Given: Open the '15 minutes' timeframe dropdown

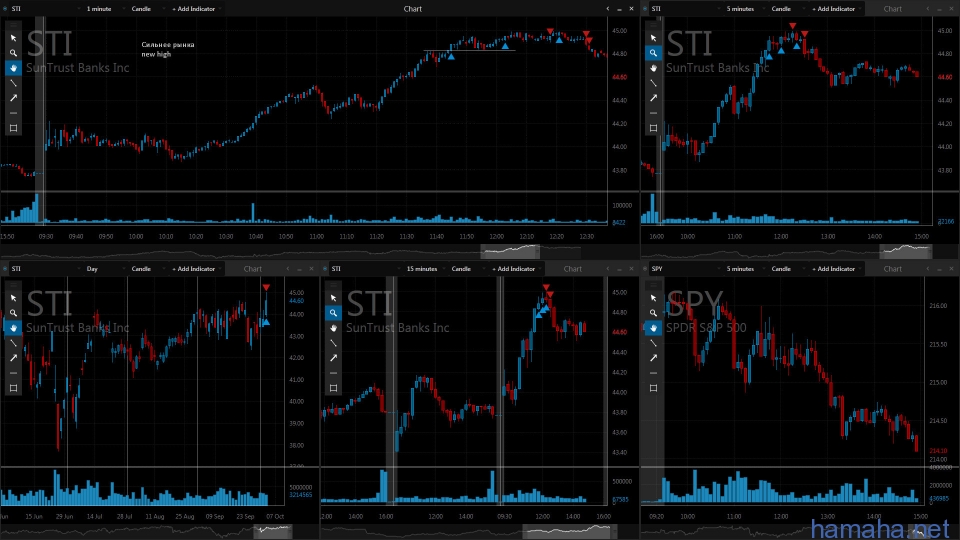Looking at the screenshot, I should [424, 269].
